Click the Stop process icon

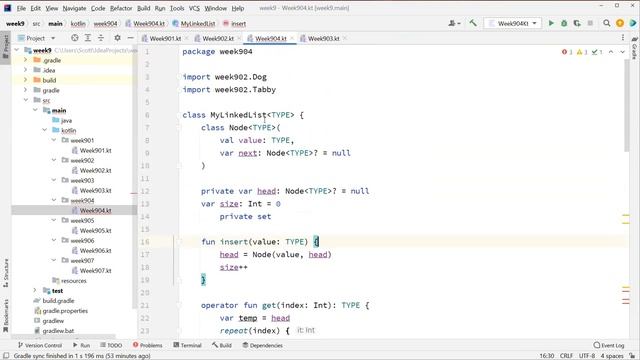(590, 23)
